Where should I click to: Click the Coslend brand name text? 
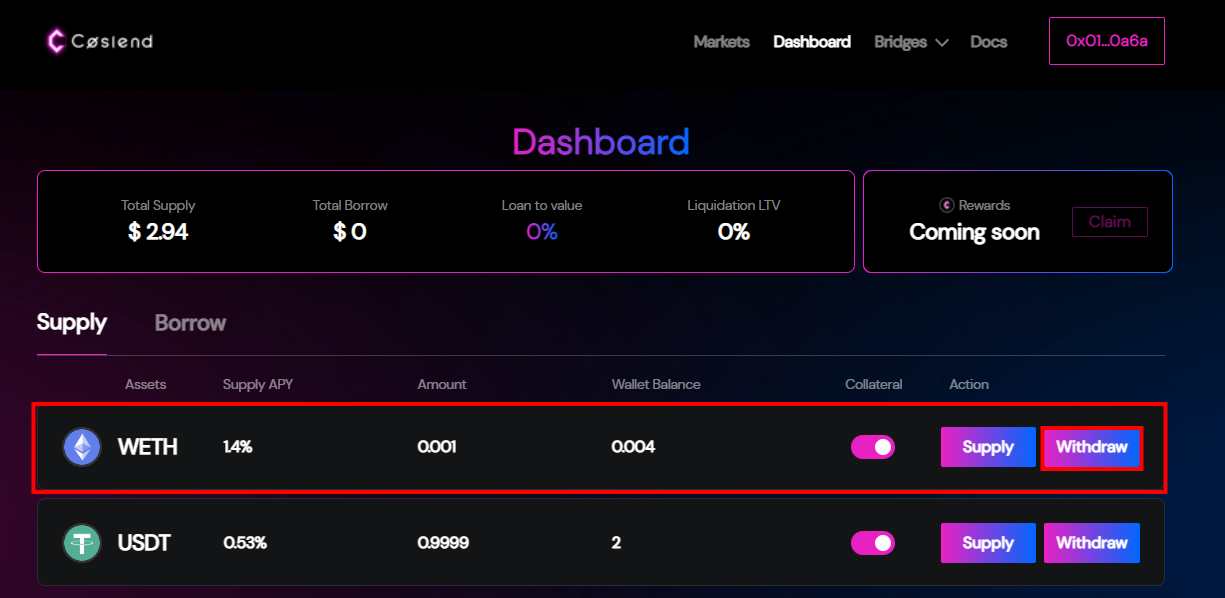tap(112, 41)
